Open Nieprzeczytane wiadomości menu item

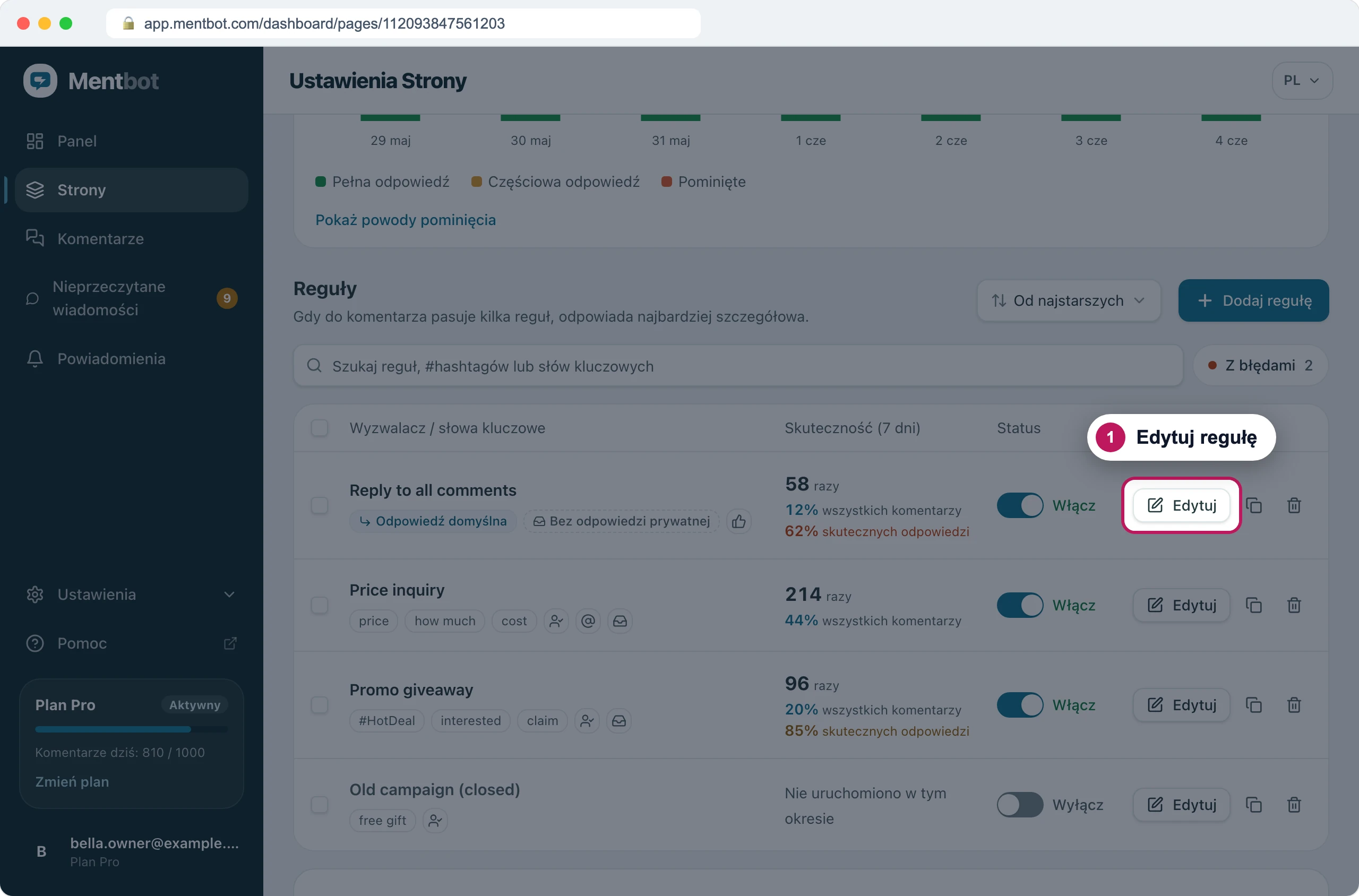[131, 298]
